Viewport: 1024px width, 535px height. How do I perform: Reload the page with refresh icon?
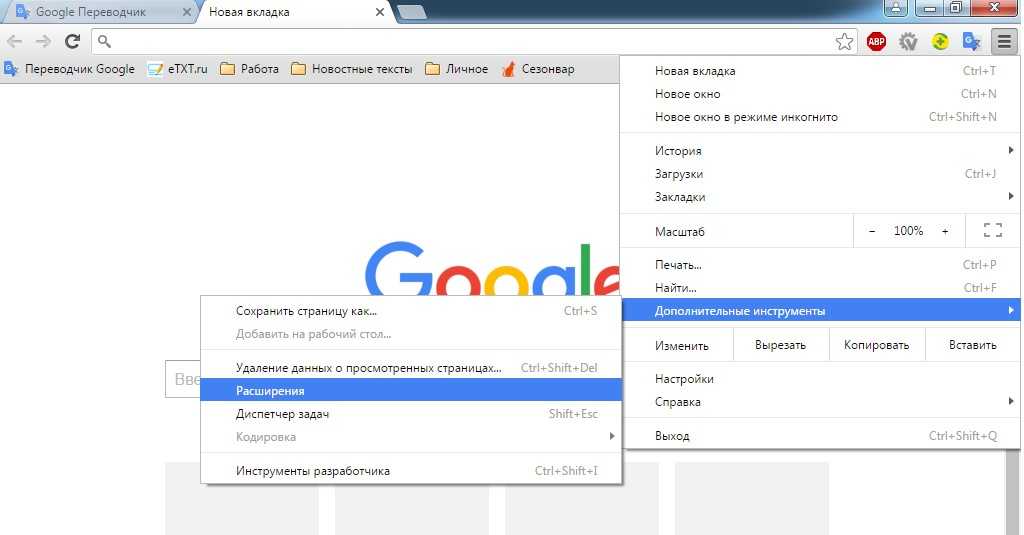(x=72, y=41)
